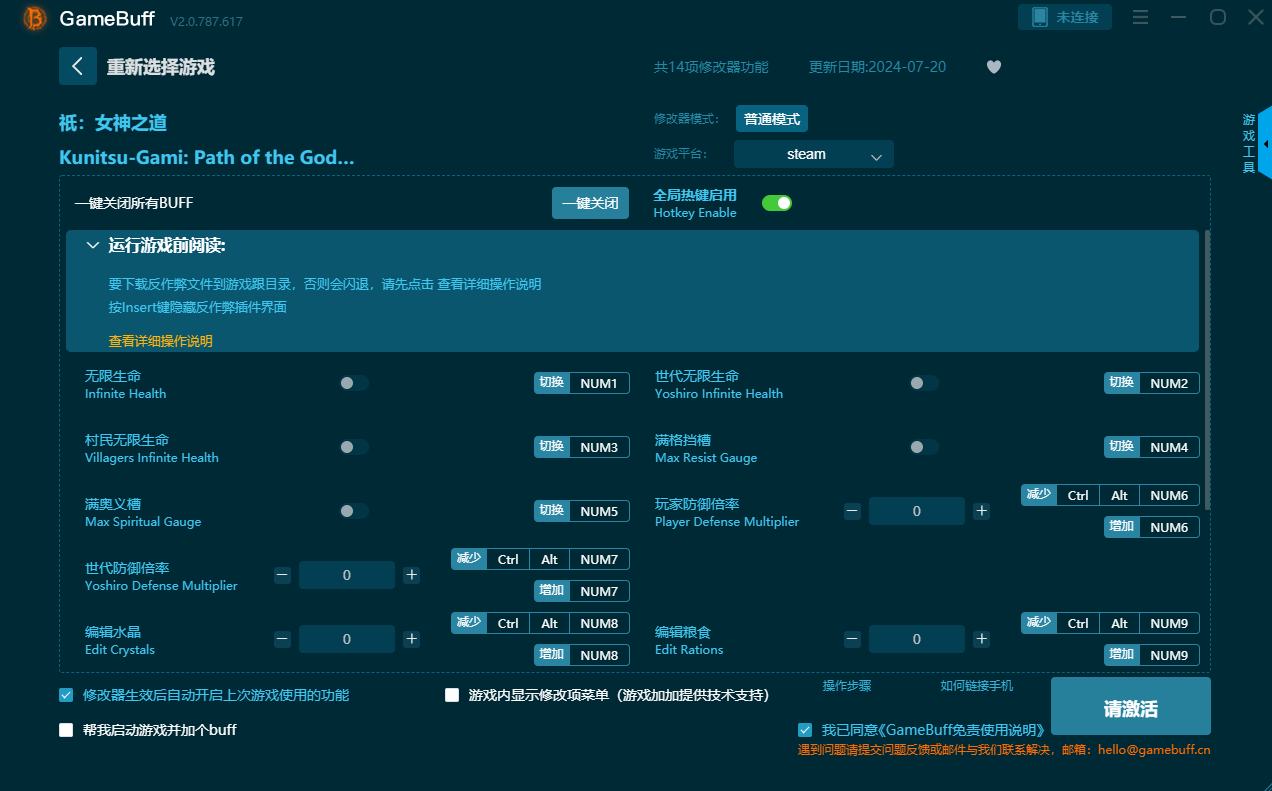Click increase NUM9 hotkey for Edit Rations
The image size is (1272, 791).
coord(1169,655)
